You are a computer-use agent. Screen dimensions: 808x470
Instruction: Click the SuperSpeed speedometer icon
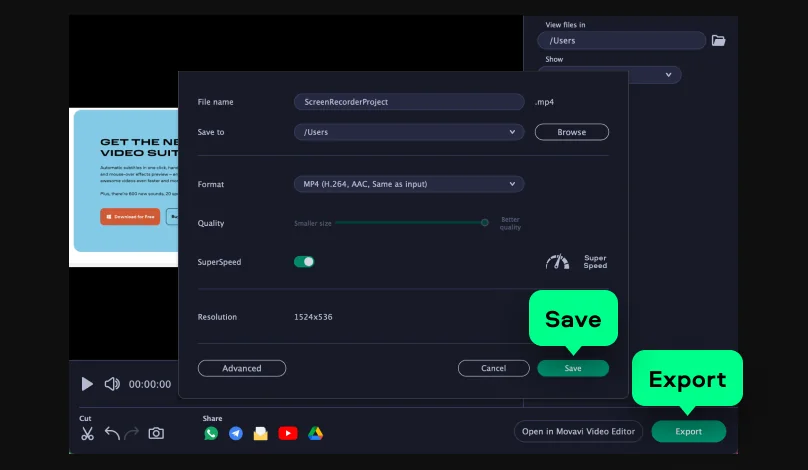pos(558,262)
